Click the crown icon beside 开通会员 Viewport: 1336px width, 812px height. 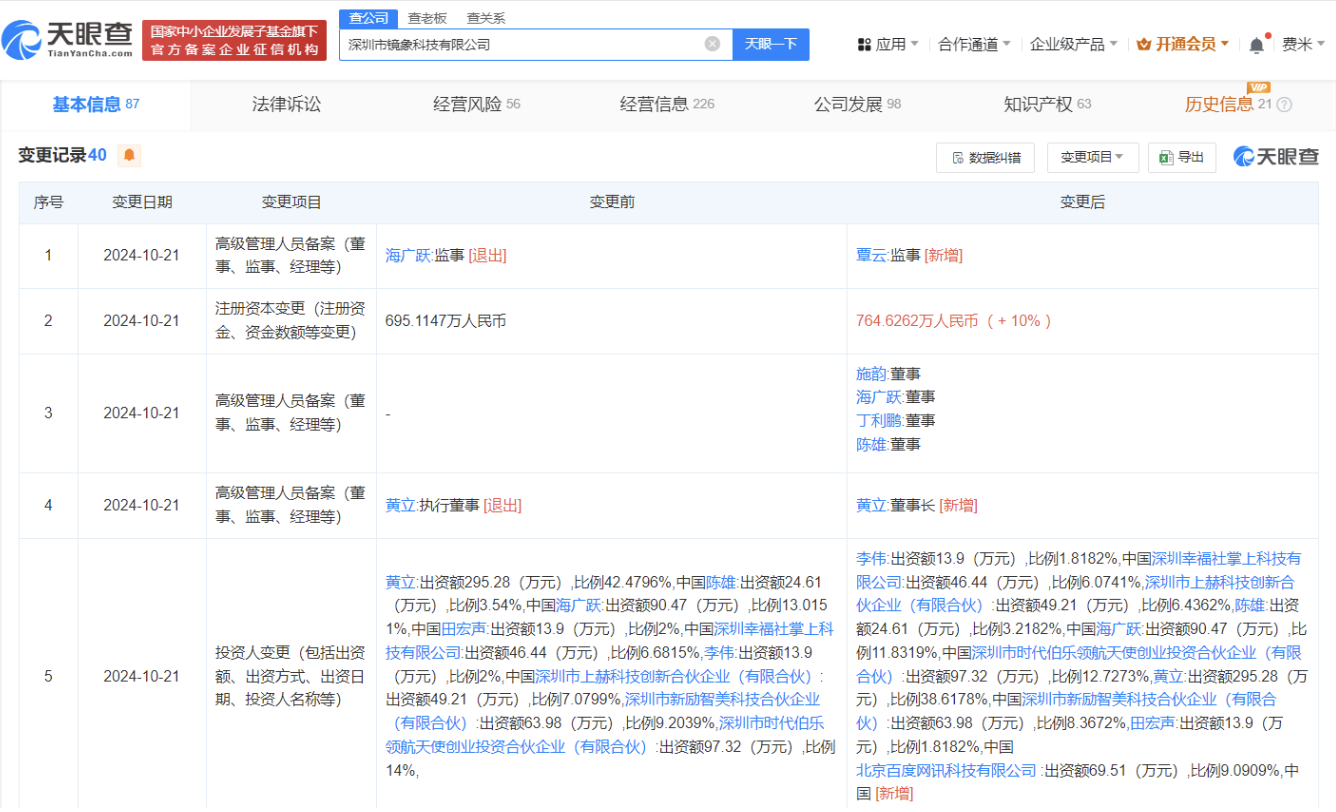point(1144,44)
